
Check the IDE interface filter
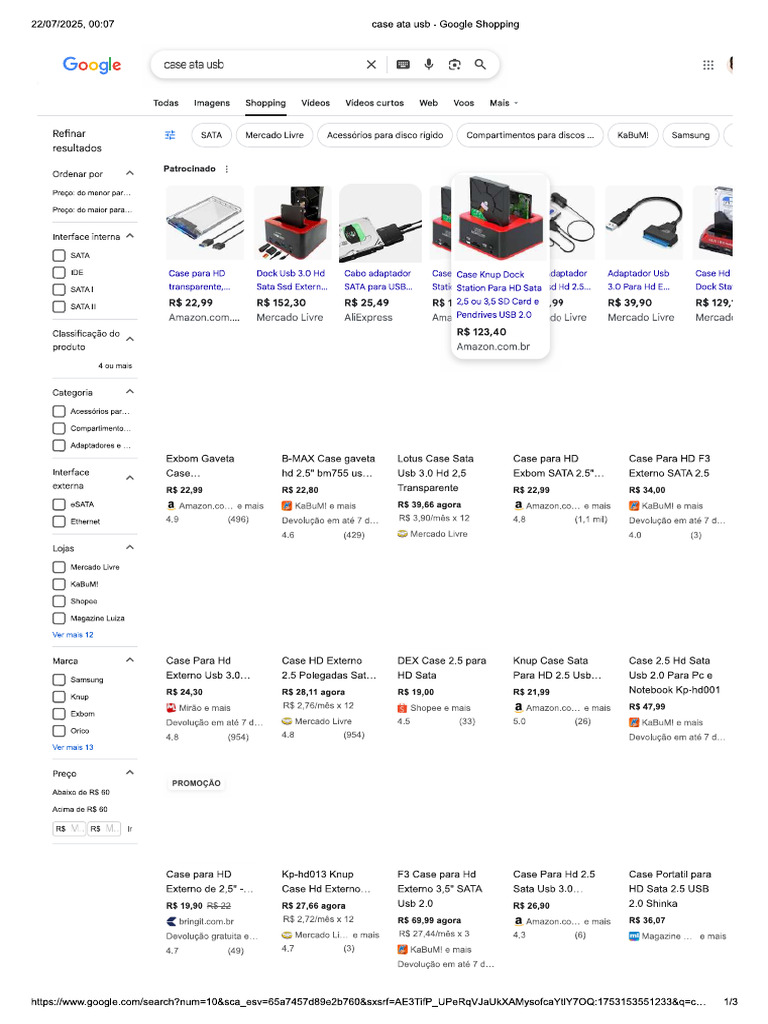click(x=59, y=272)
